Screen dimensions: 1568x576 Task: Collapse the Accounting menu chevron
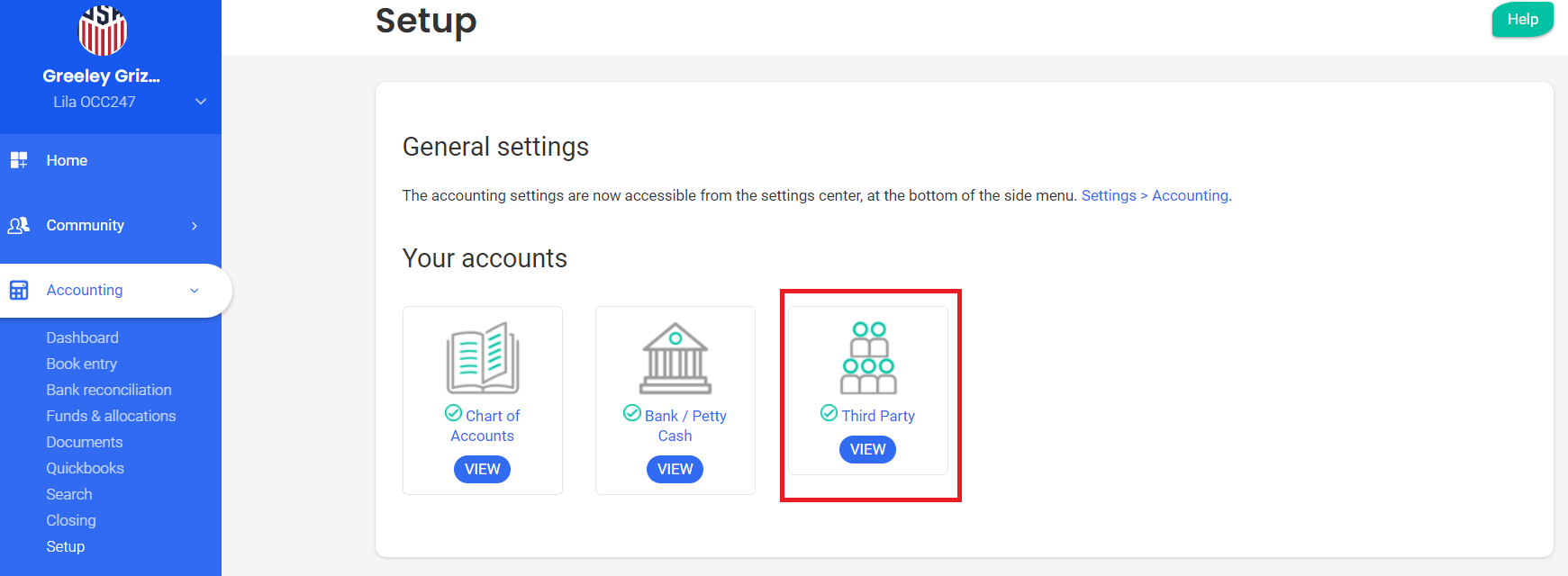click(x=195, y=291)
